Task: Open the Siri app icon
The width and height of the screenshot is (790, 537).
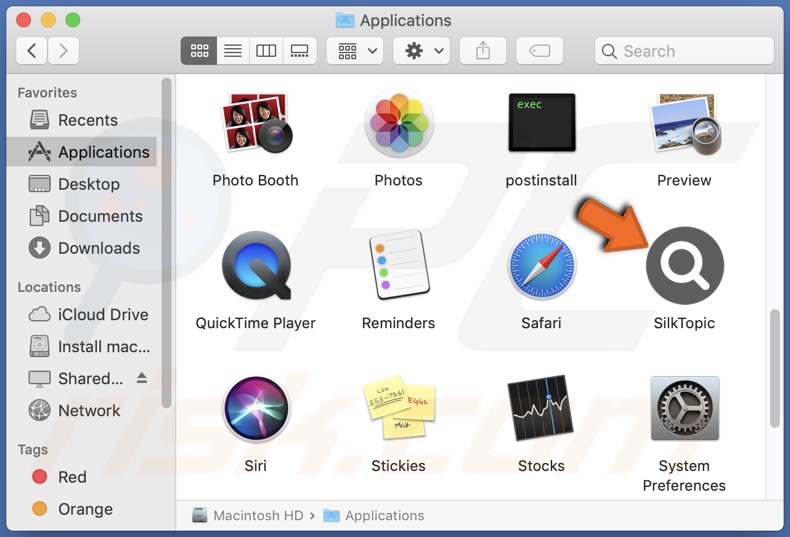Action: [256, 408]
